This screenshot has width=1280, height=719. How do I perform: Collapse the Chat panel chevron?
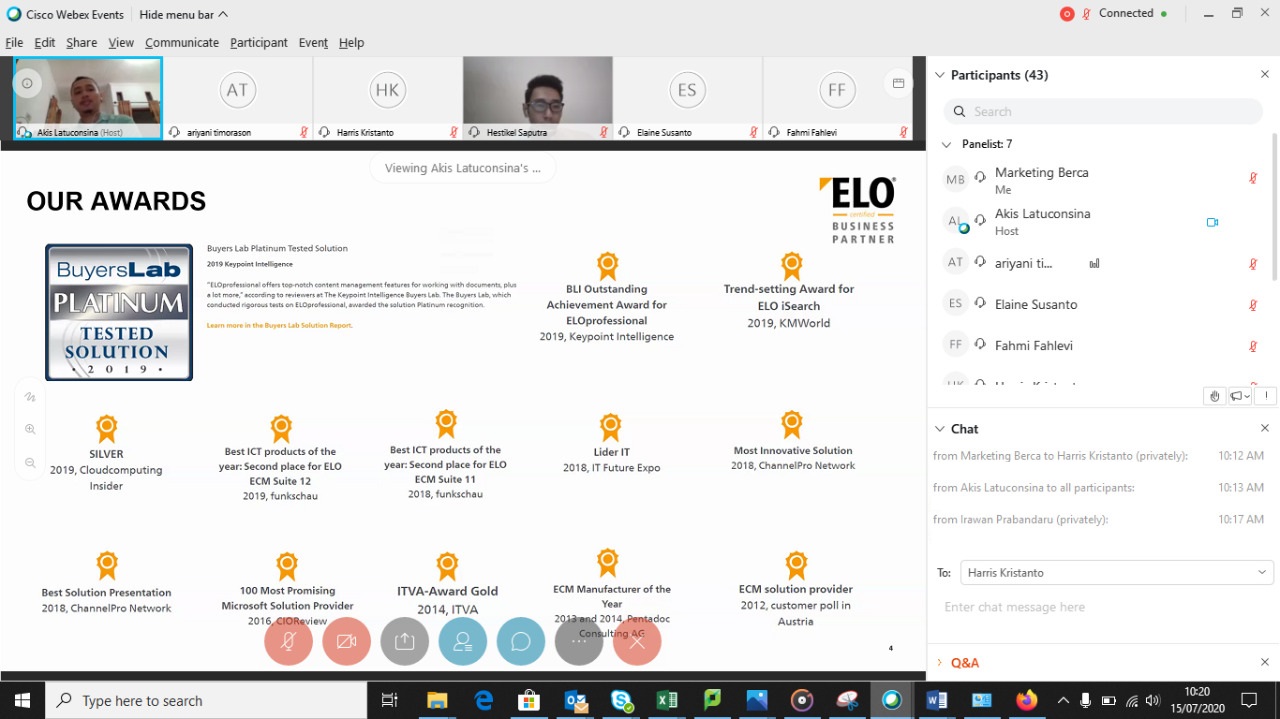pyautogui.click(x=939, y=428)
